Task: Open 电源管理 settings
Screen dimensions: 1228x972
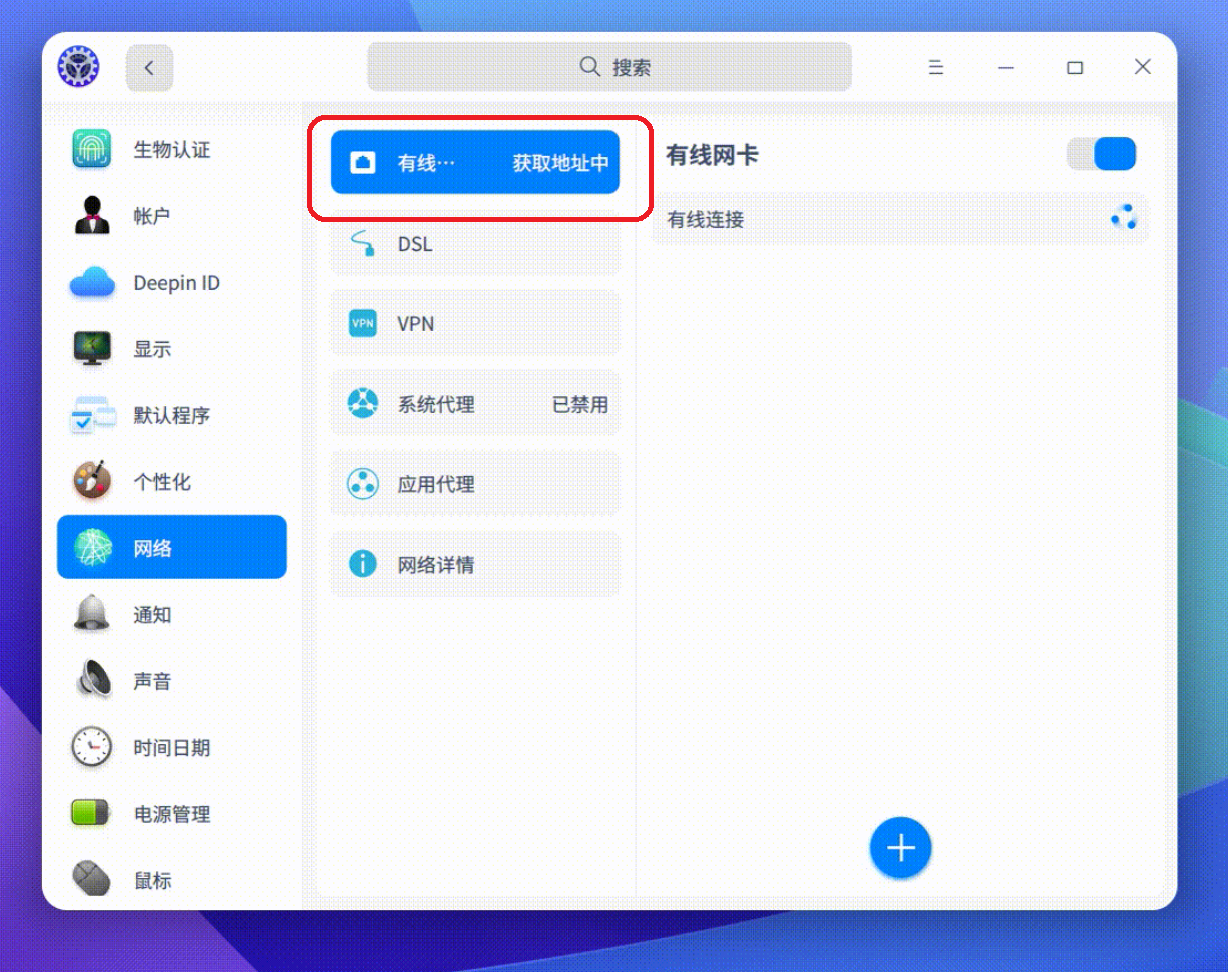Action: (x=172, y=813)
